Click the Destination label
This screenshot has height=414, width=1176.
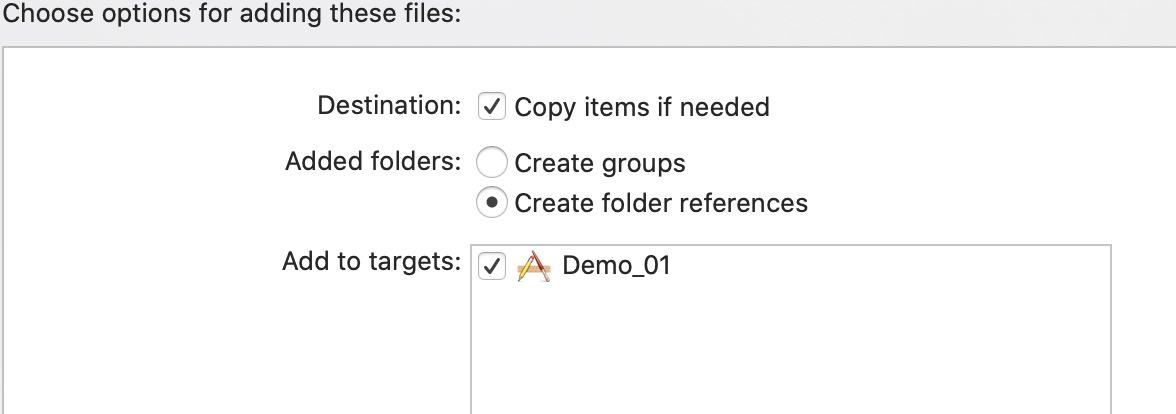[x=389, y=106]
